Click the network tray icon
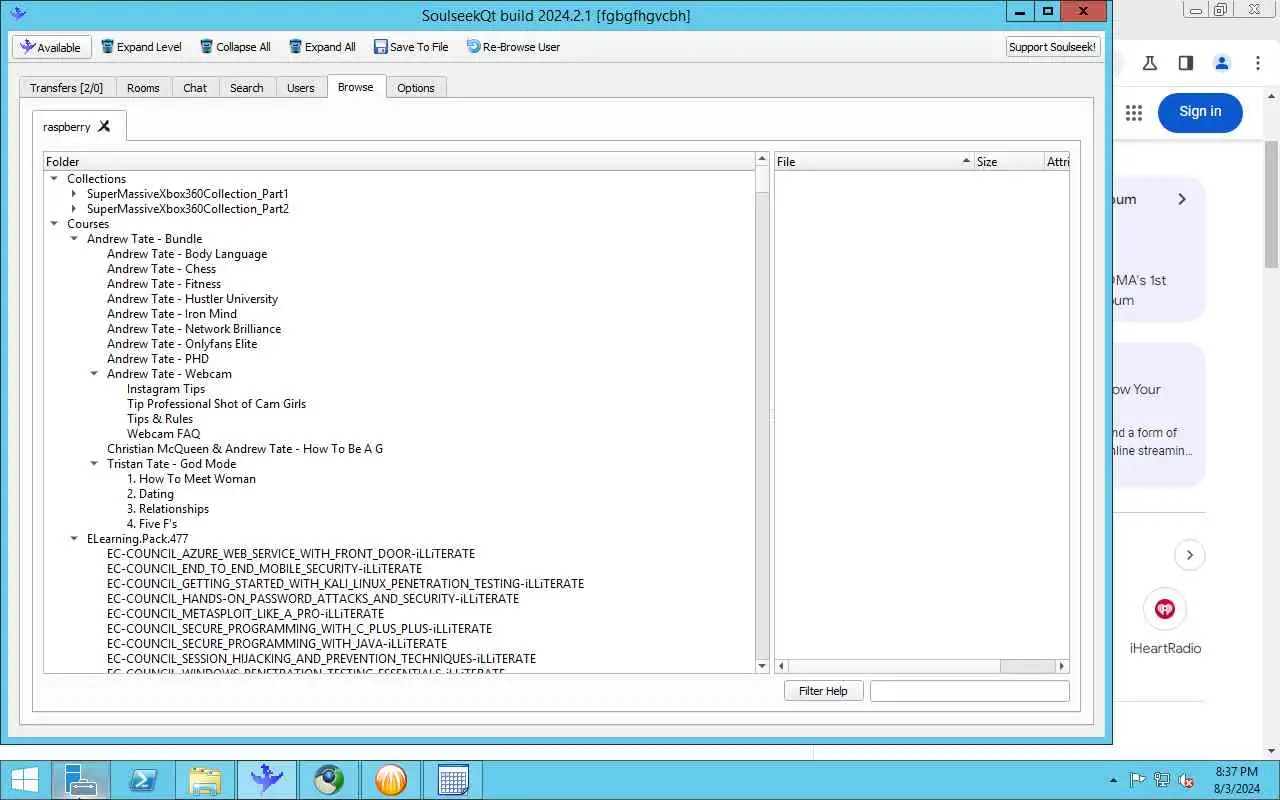This screenshot has width=1280, height=800. [x=1162, y=780]
